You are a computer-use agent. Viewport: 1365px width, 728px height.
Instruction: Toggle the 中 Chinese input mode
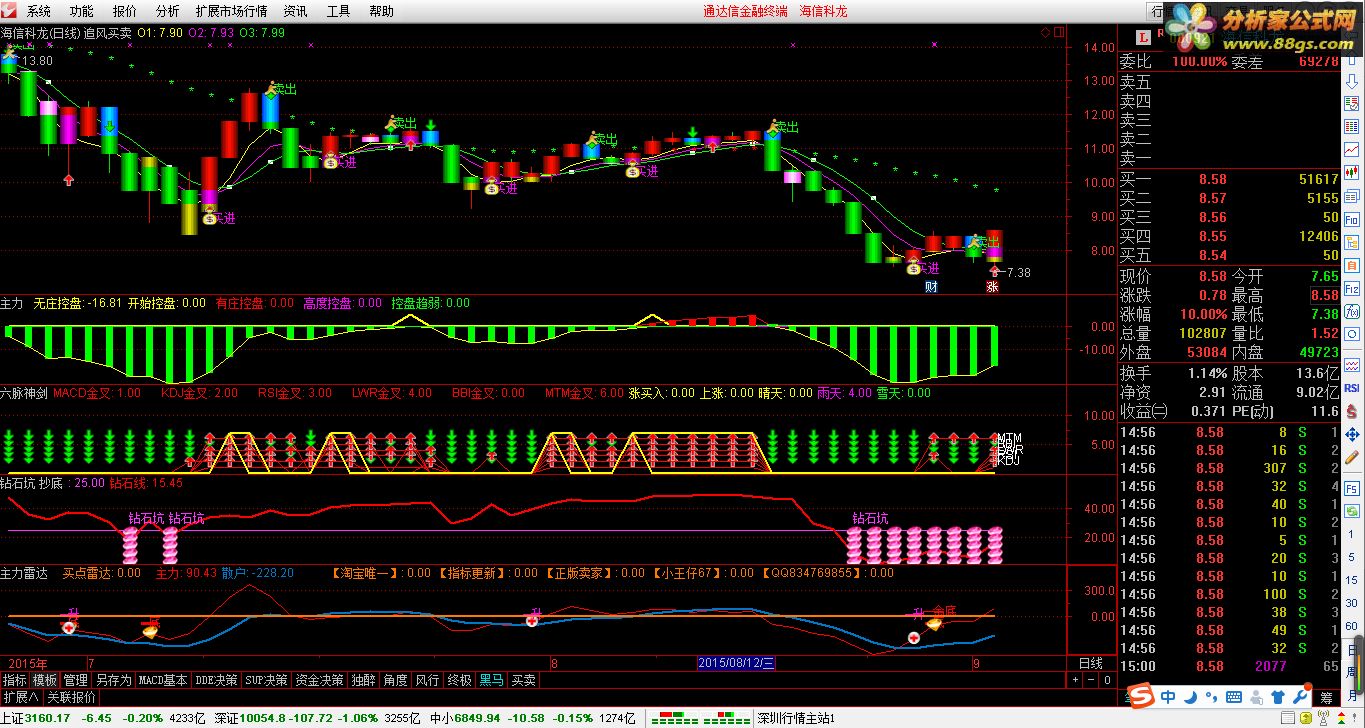point(1167,697)
